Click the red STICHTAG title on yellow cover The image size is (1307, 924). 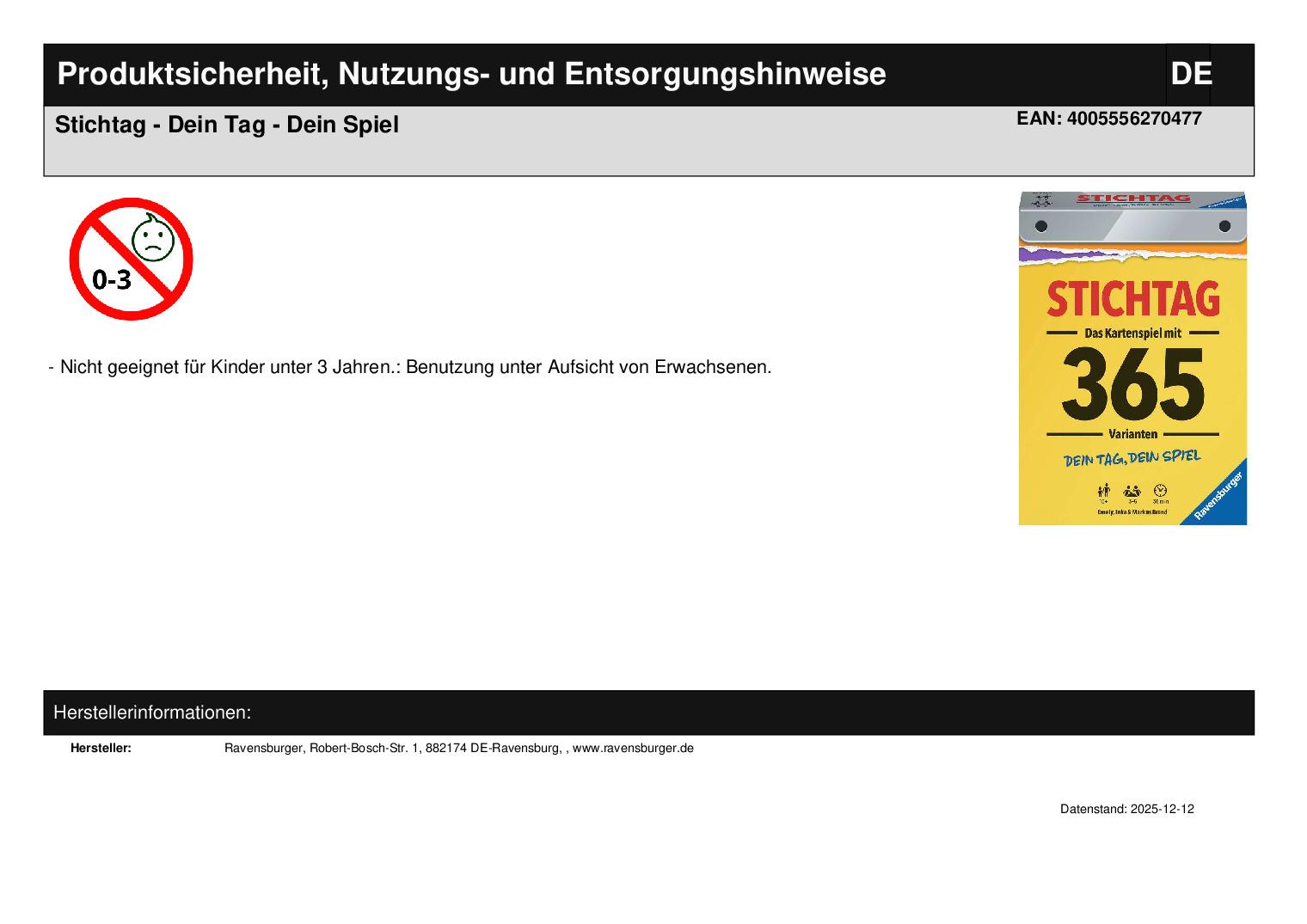[x=1132, y=298]
